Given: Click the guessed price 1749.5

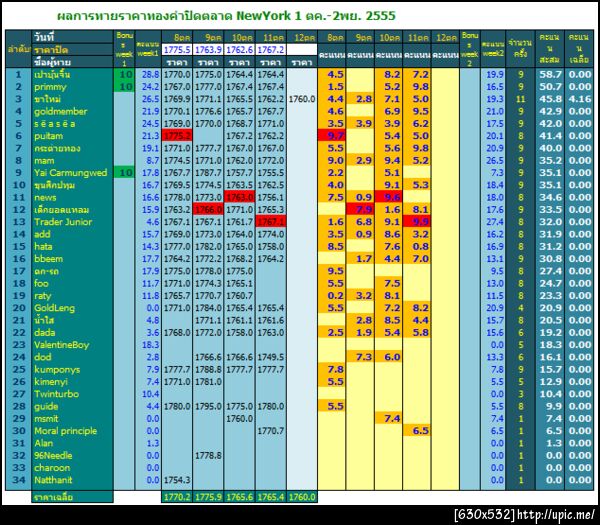Looking at the screenshot, I should pyautogui.click(x=271, y=357).
